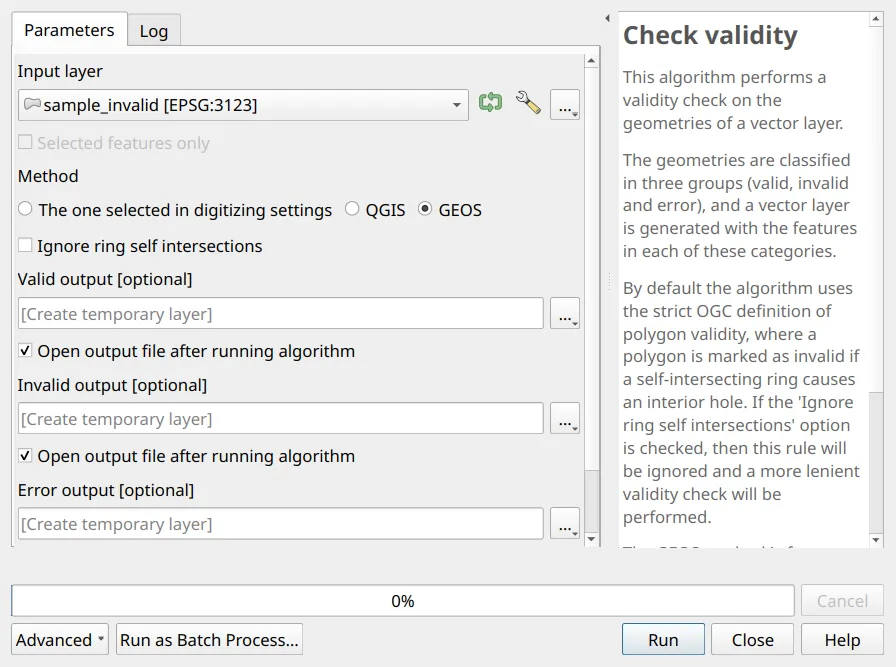The image size is (896, 667).
Task: Open the Error output ellipsis menu button
Action: [x=565, y=524]
